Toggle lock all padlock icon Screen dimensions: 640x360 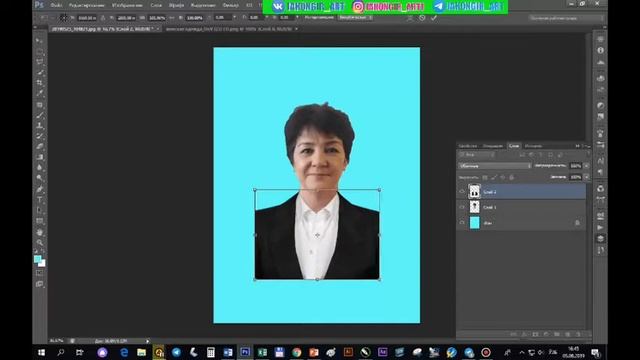coord(512,178)
